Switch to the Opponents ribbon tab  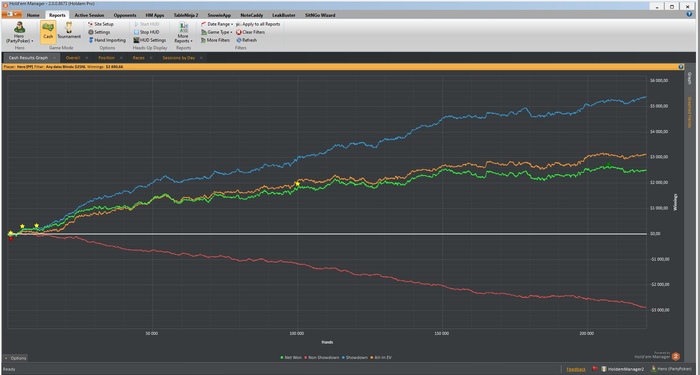(125, 15)
